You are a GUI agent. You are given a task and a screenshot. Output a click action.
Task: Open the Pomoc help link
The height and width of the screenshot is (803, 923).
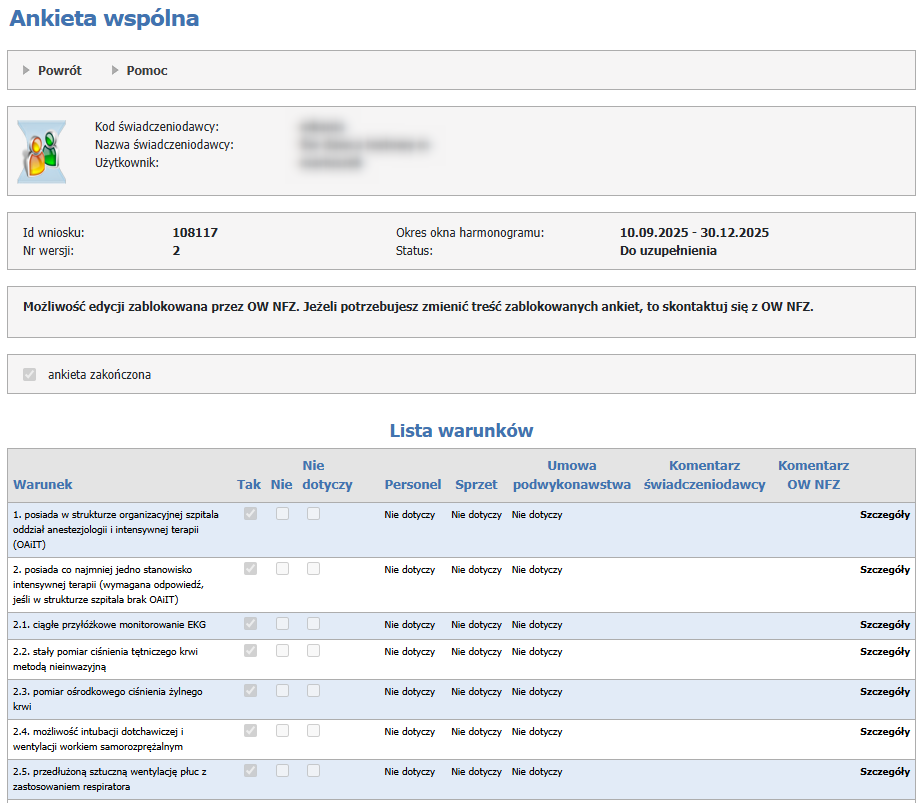[x=147, y=71]
